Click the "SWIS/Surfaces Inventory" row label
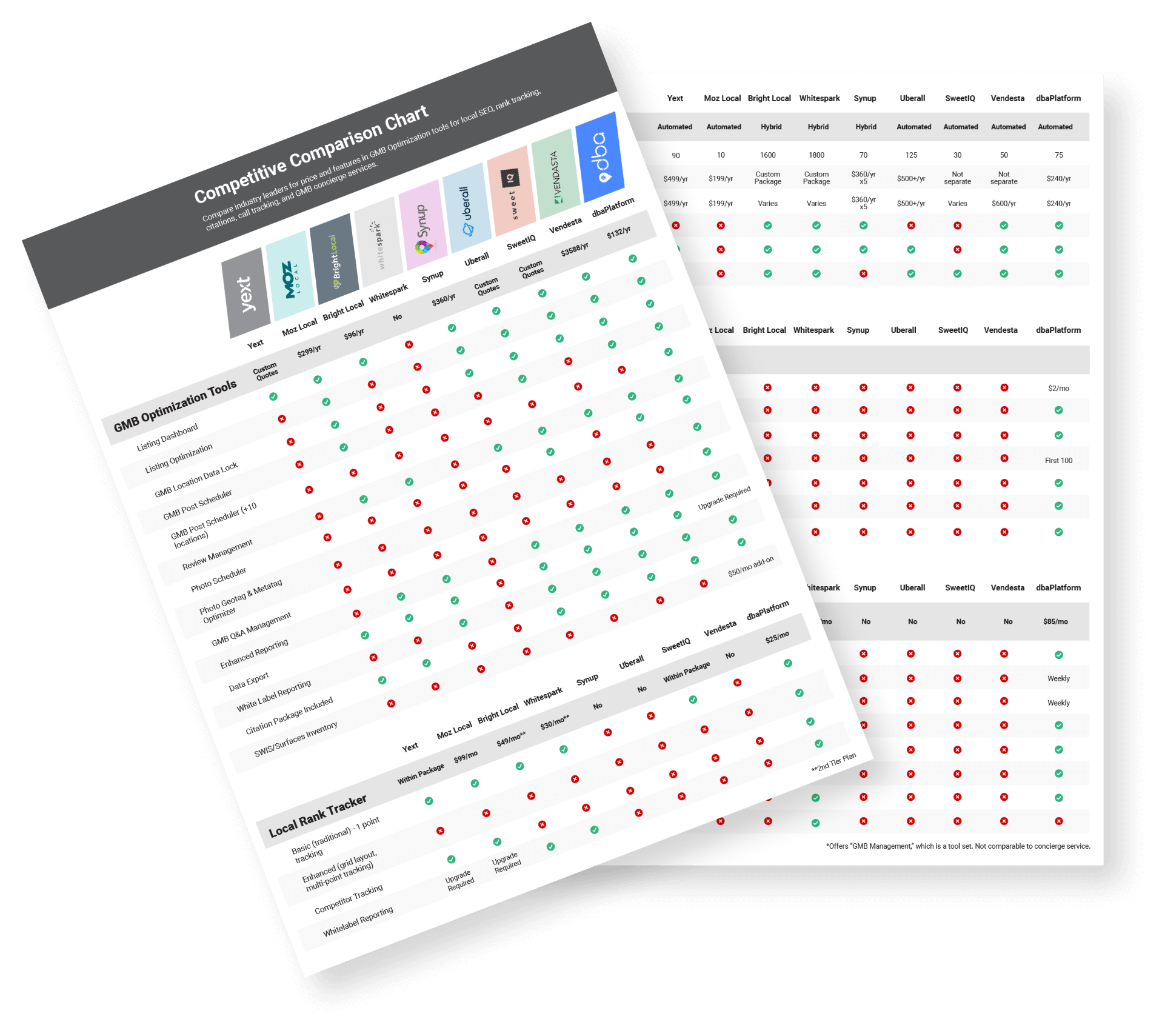Viewport: 1162px width, 1036px height. point(296,739)
